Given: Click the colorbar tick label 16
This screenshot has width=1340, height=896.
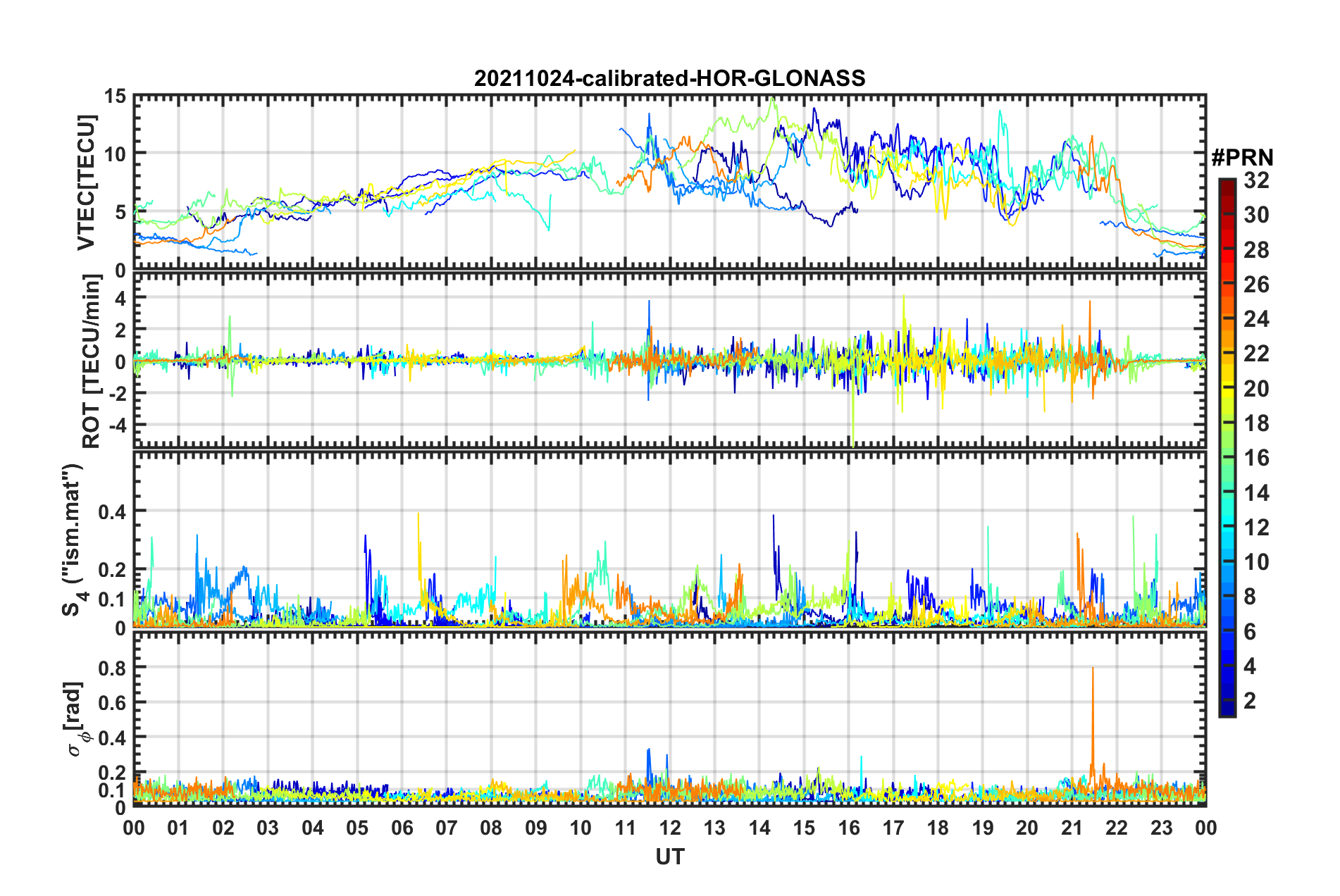Looking at the screenshot, I should coord(1256,459).
